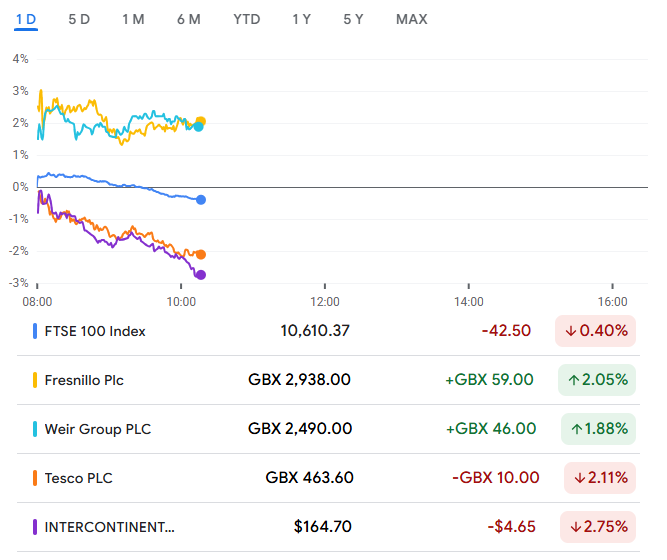Click the -3% axis label
Viewport: 667px width, 560px height.
19,283
